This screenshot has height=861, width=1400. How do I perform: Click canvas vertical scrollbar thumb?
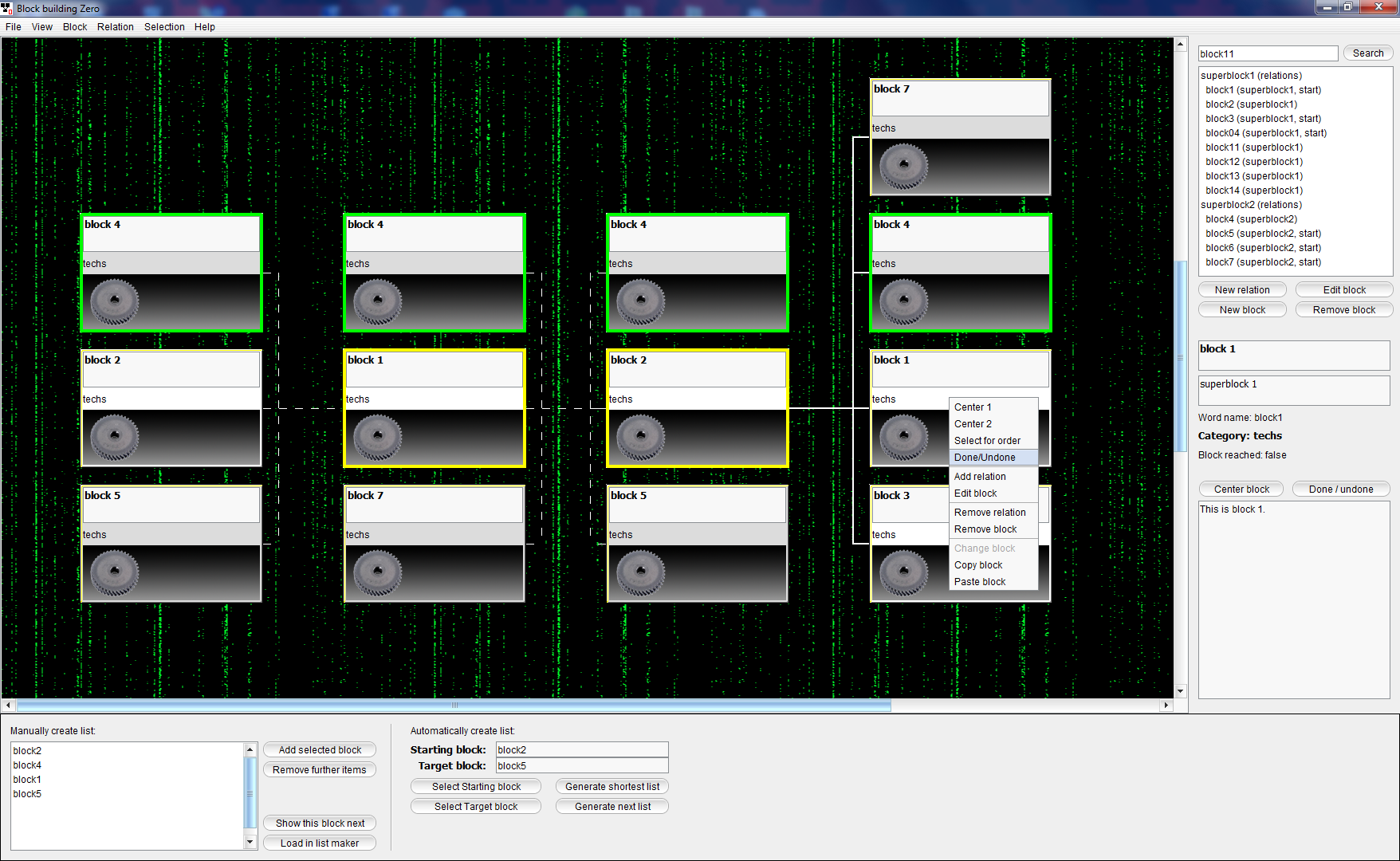click(x=1181, y=356)
